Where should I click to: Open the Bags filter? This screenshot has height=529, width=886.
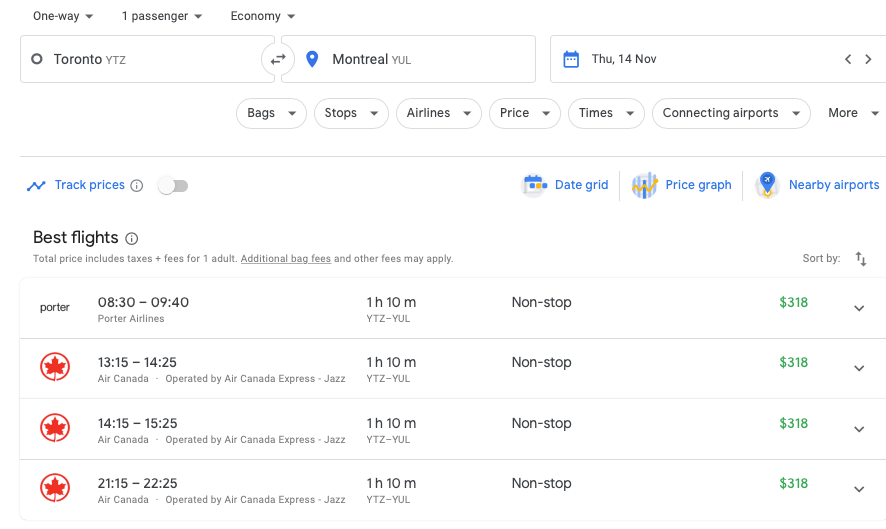point(271,113)
